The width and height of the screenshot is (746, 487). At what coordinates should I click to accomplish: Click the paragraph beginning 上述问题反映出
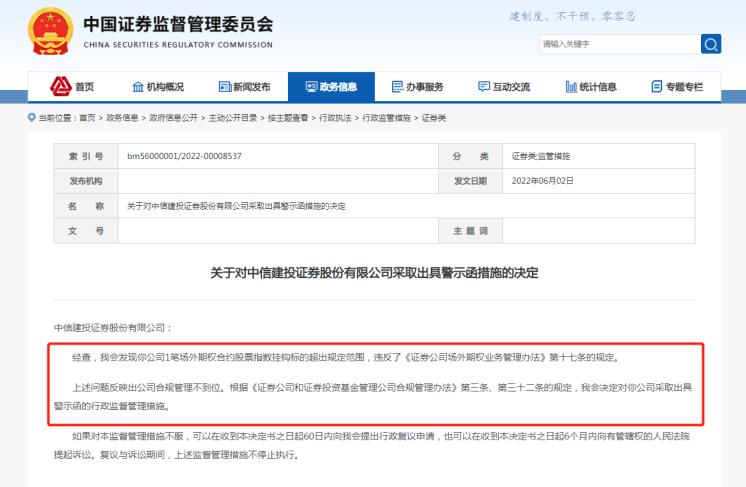point(373,397)
